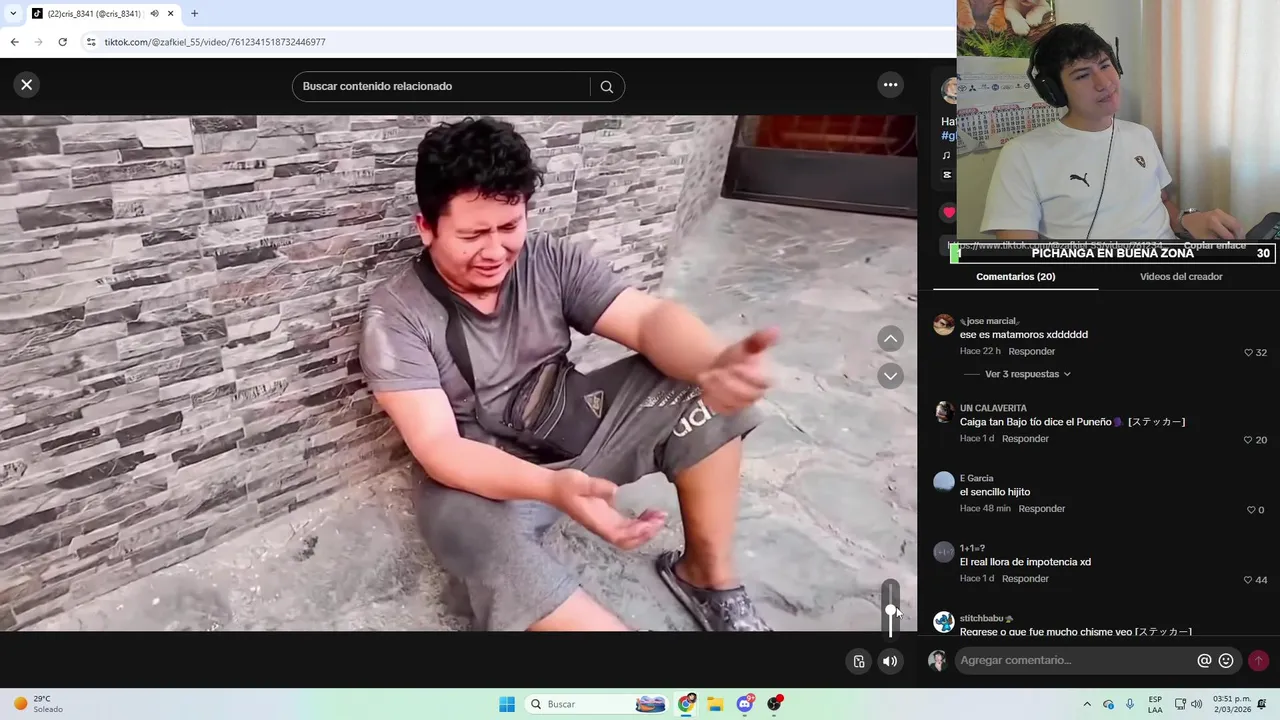Like the 1+1=? comment heart icon
Image resolution: width=1280 pixels, height=720 pixels.
(x=1248, y=580)
